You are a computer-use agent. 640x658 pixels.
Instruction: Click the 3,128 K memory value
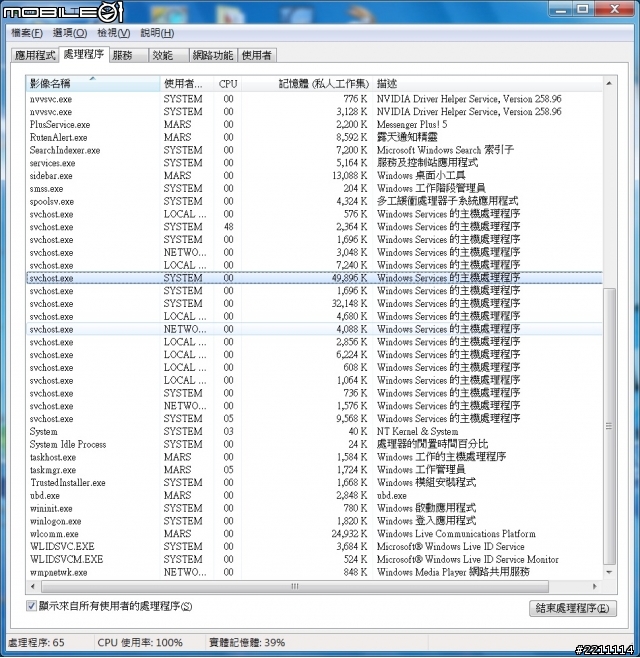tap(351, 112)
